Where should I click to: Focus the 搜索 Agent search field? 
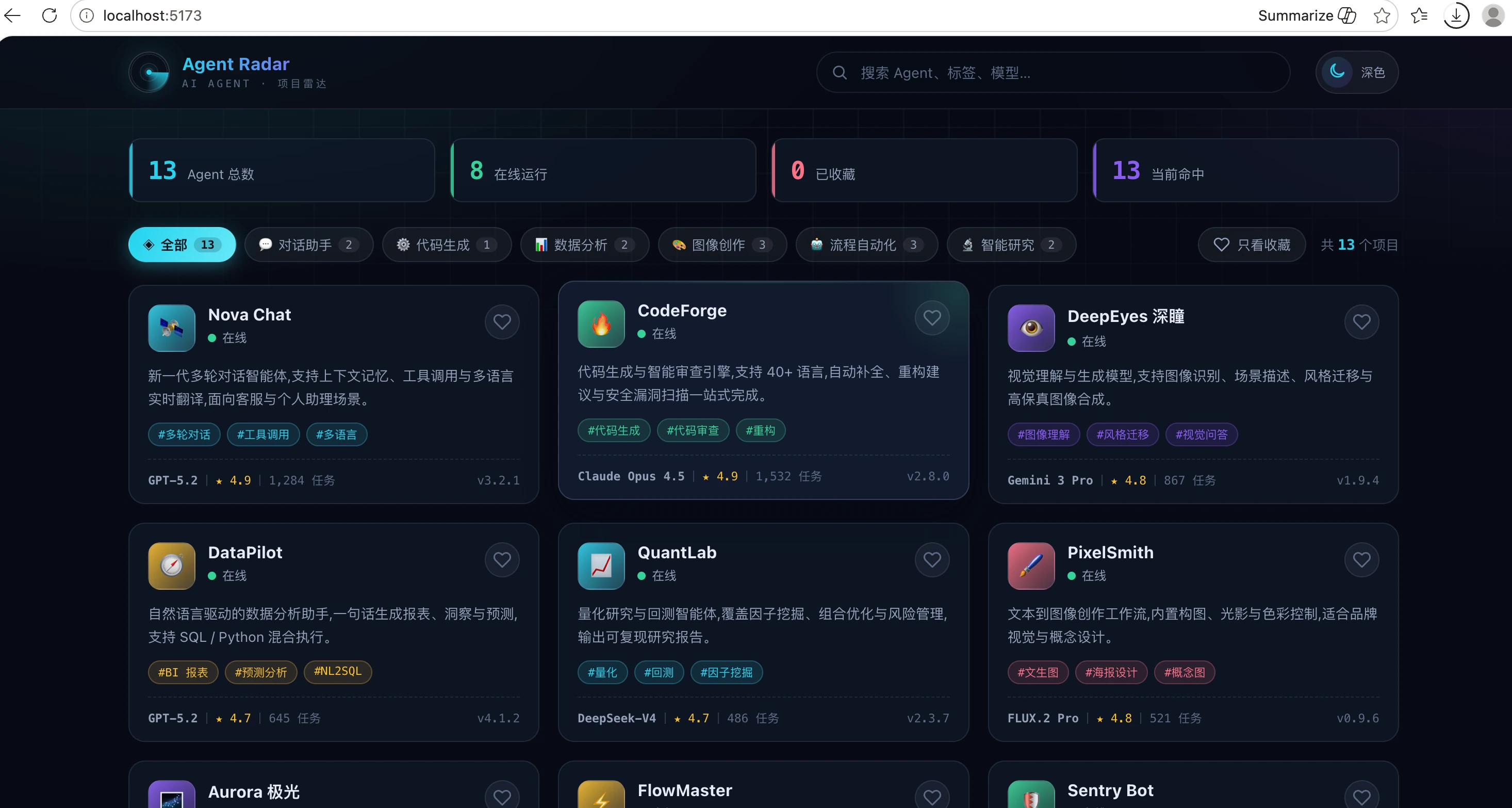(x=1053, y=72)
